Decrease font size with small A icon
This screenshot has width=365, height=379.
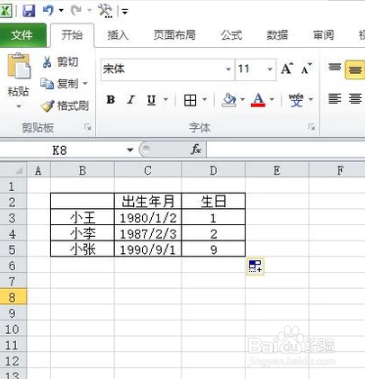[x=306, y=69]
